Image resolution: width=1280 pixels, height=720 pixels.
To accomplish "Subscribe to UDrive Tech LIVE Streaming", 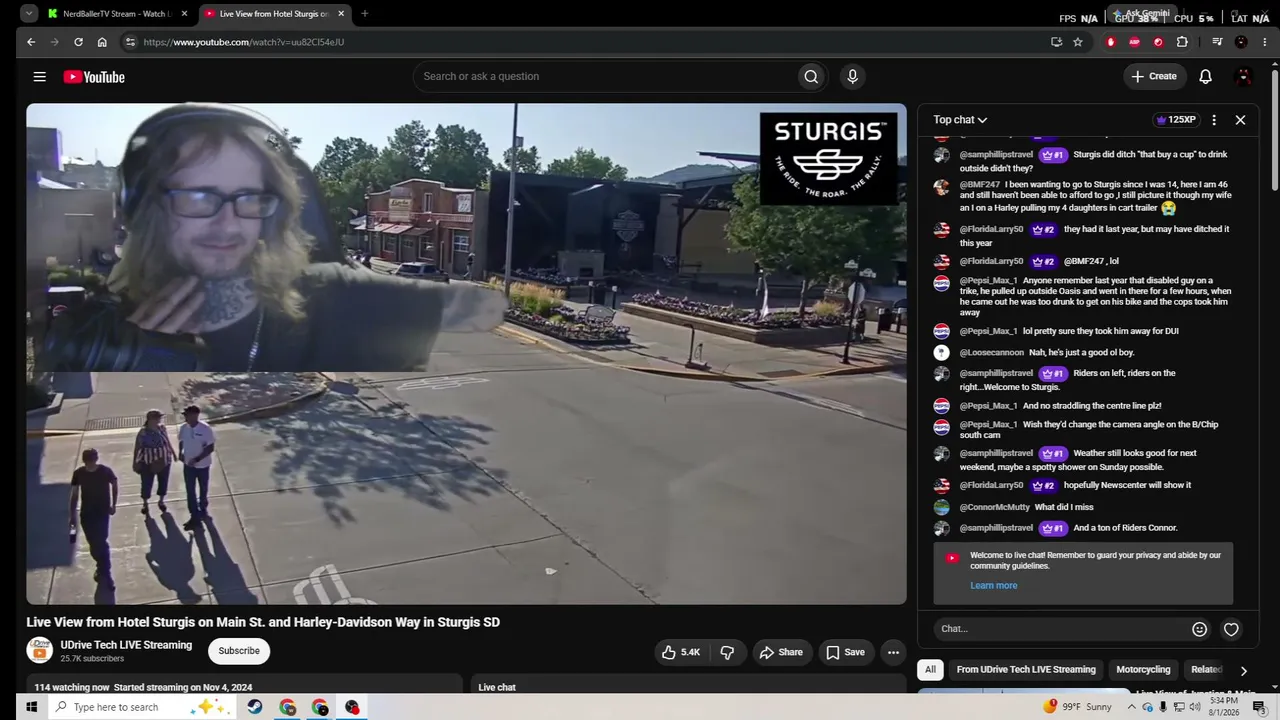I will click(239, 651).
